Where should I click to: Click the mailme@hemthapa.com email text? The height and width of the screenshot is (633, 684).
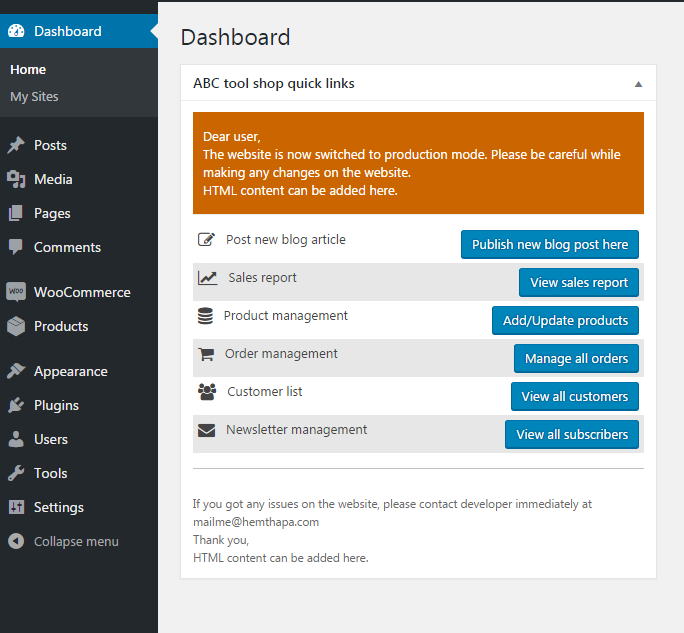click(256, 522)
